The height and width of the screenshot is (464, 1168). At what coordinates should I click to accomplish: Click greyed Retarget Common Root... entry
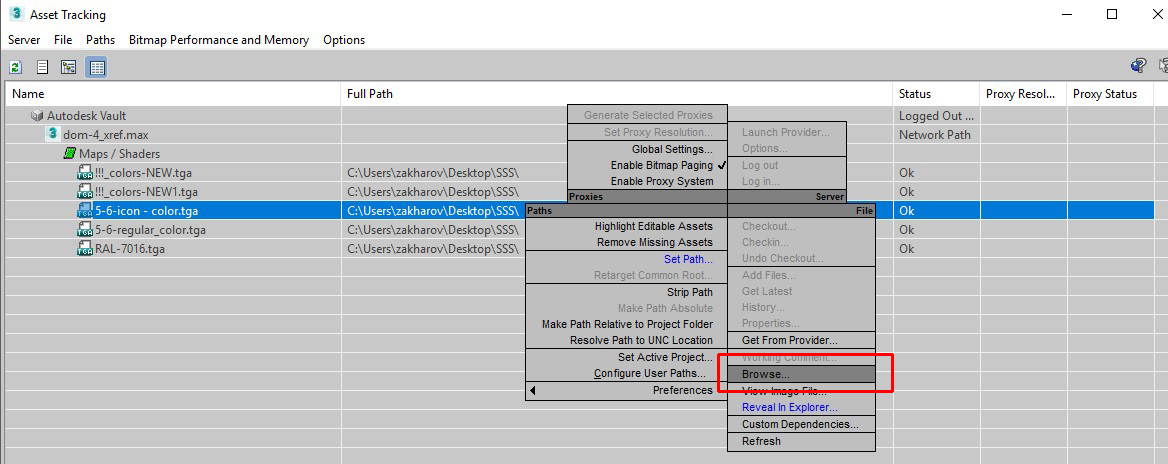[653, 276]
